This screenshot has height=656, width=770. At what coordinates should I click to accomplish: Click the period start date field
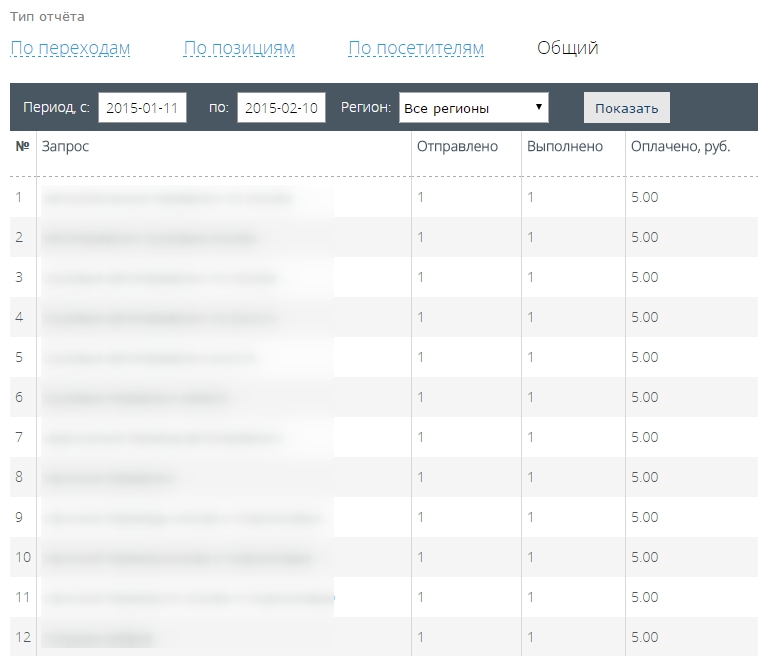coord(143,108)
